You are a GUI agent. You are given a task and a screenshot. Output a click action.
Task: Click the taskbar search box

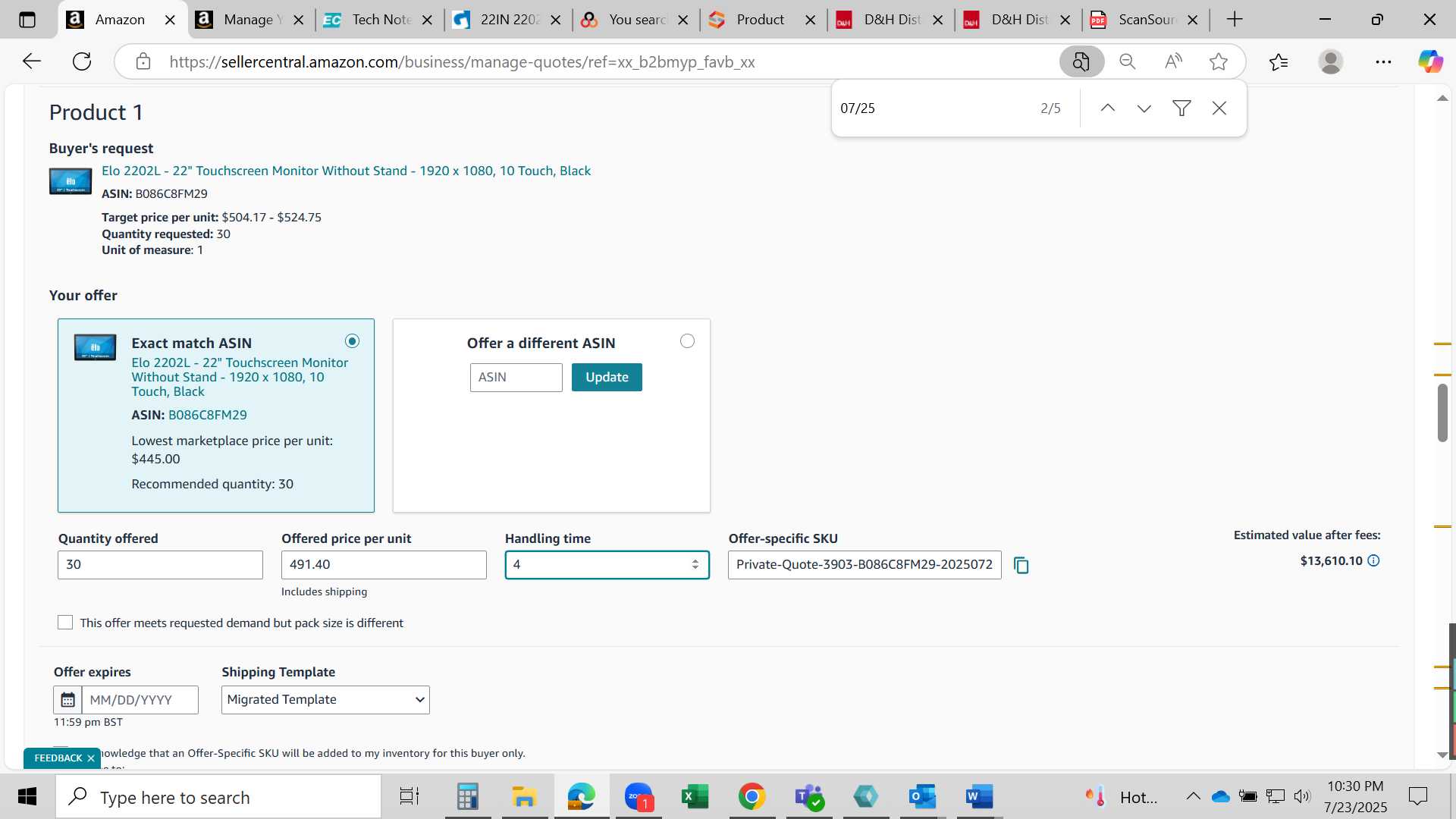(x=218, y=797)
